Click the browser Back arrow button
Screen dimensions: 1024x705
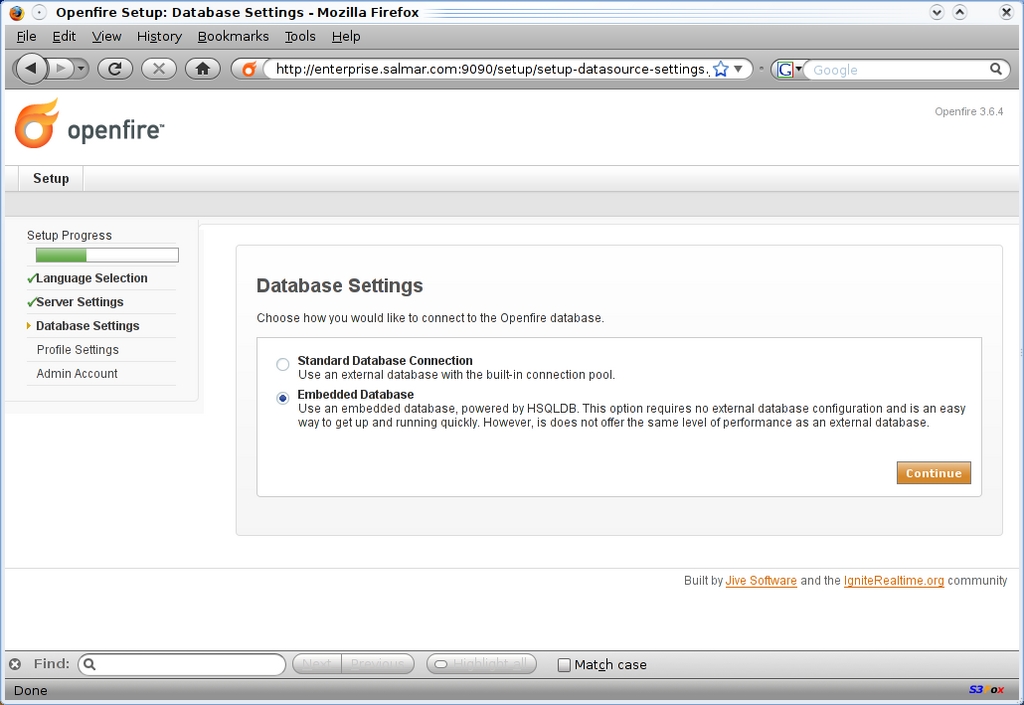click(x=31, y=68)
